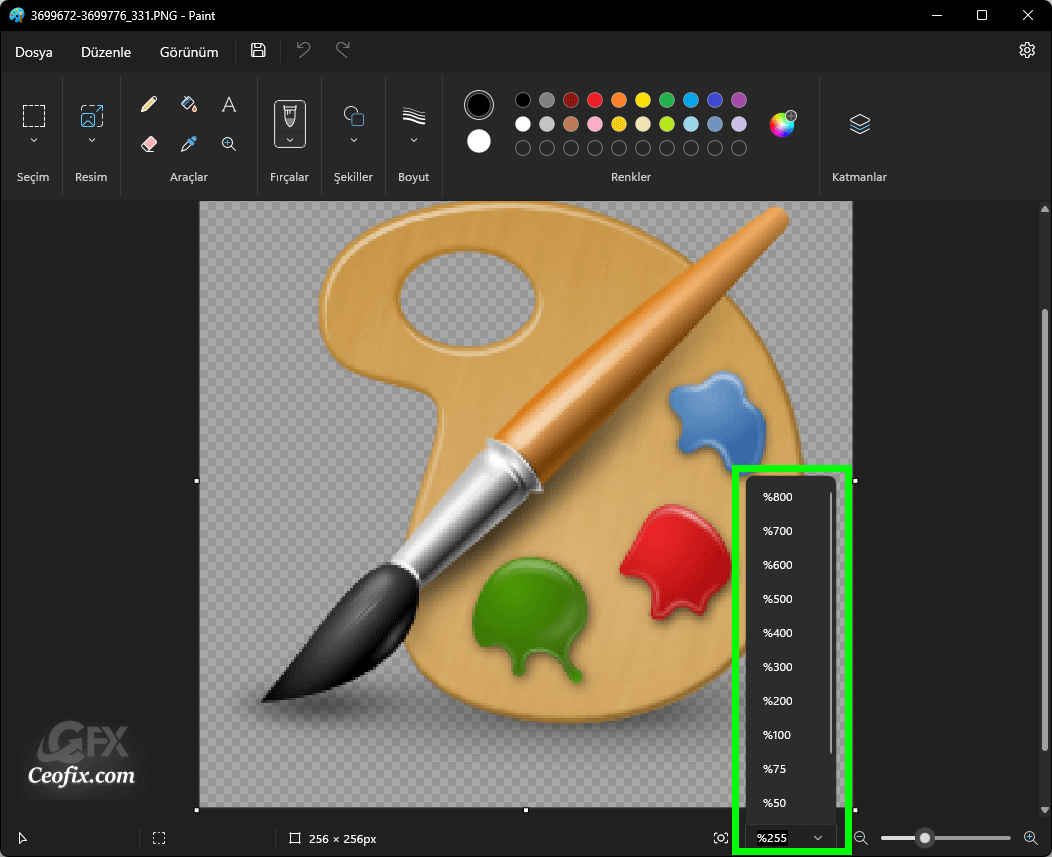Choose %400 zoom level

click(789, 633)
